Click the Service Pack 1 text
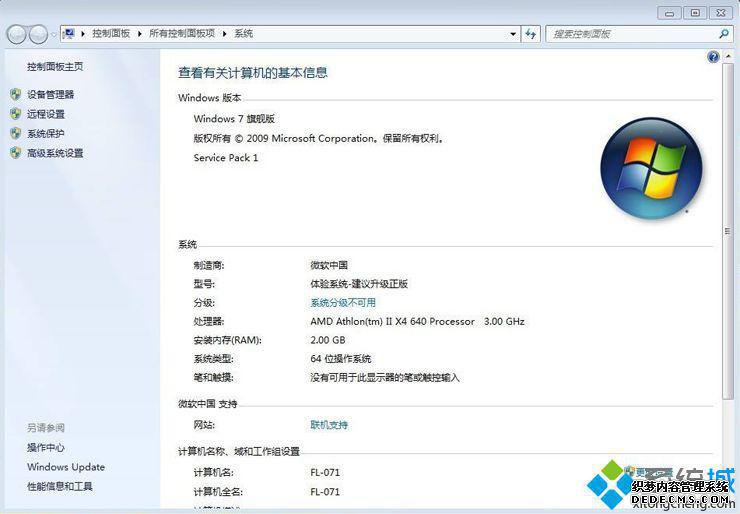Image resolution: width=740 pixels, height=514 pixels. pyautogui.click(x=226, y=158)
